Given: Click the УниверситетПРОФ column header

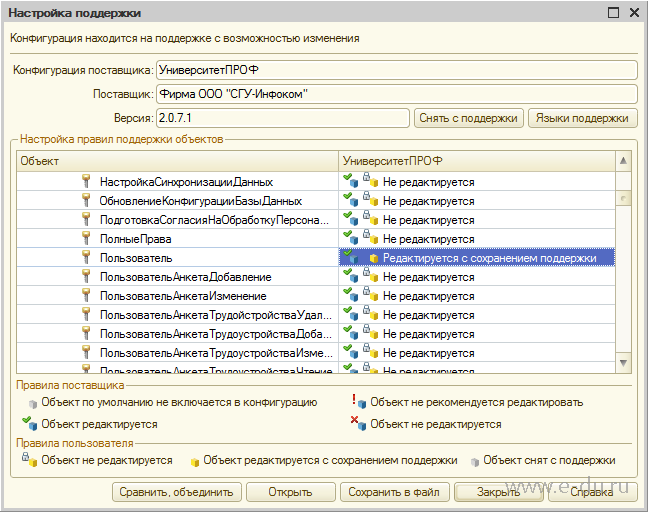Looking at the screenshot, I should [476, 161].
